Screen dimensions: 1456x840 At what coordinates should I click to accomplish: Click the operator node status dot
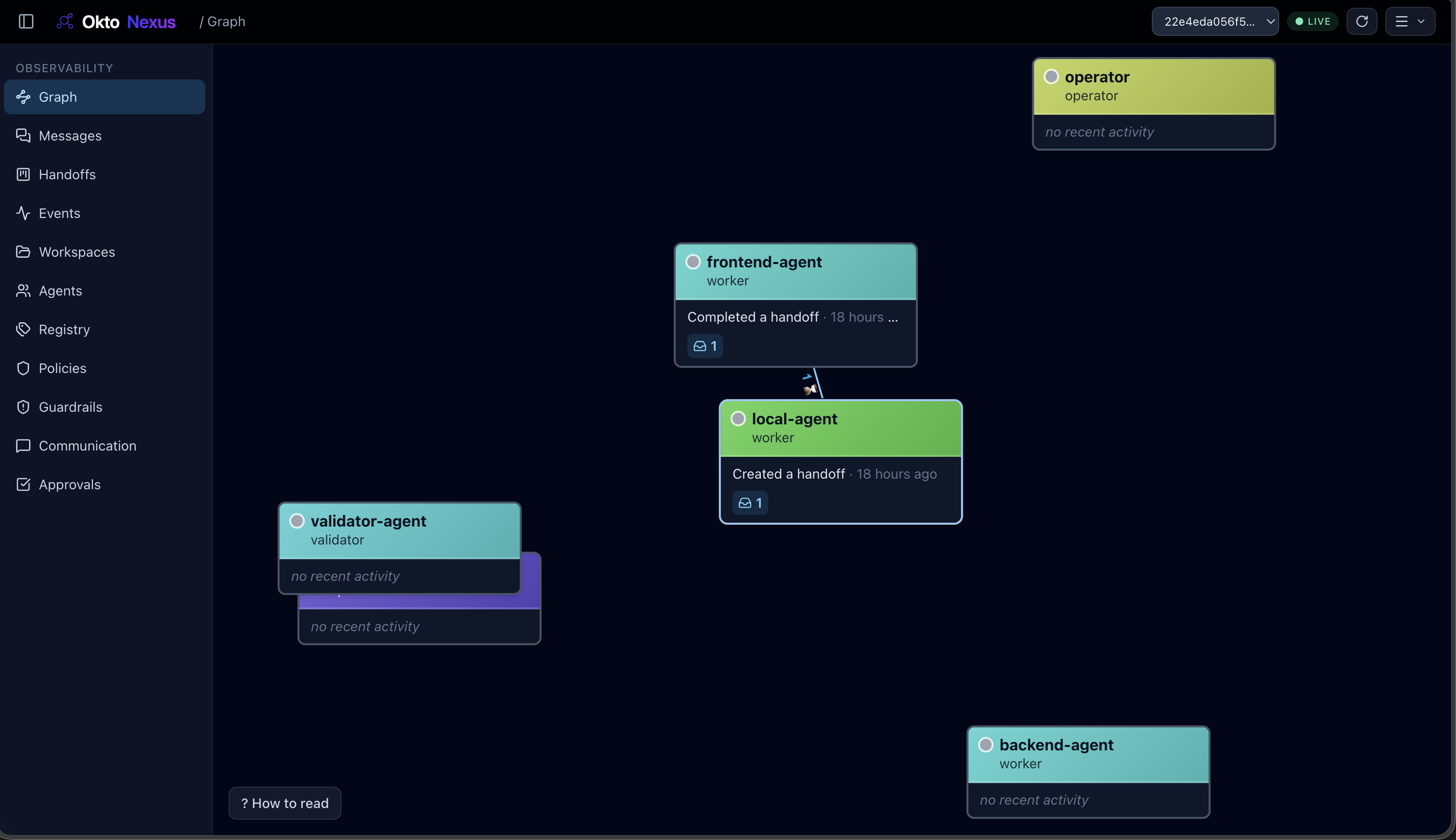1051,77
